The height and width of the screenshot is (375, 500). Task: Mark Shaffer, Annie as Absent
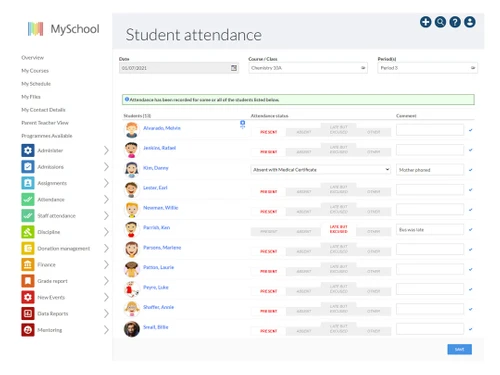(304, 311)
